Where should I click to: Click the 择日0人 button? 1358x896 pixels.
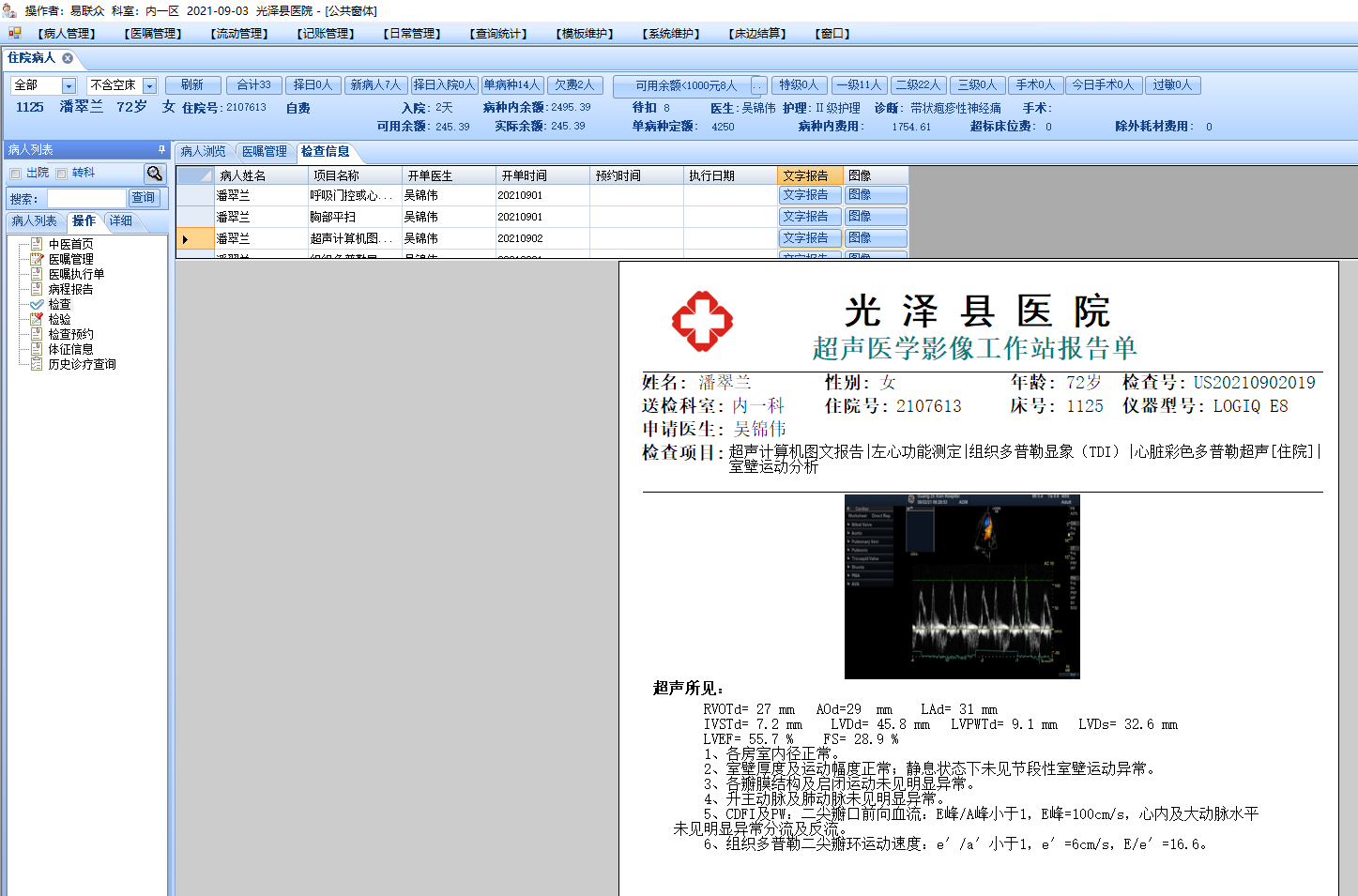(x=313, y=85)
